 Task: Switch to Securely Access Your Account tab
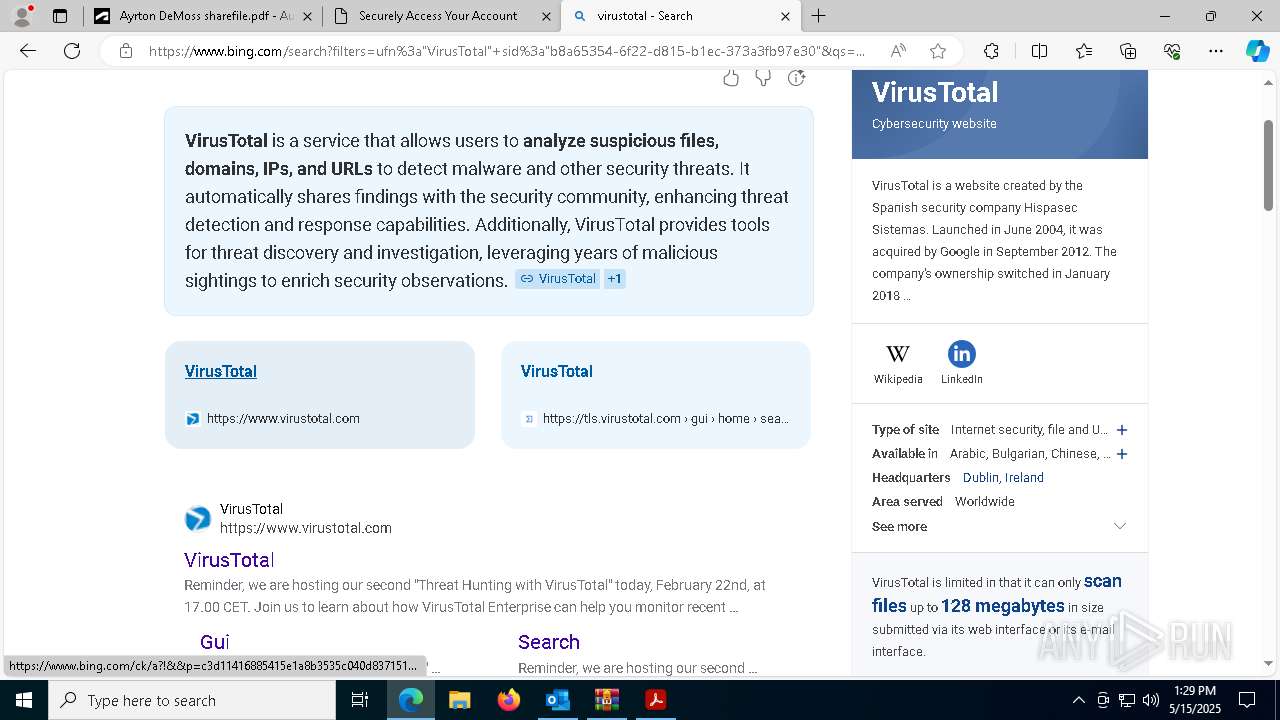coord(439,16)
